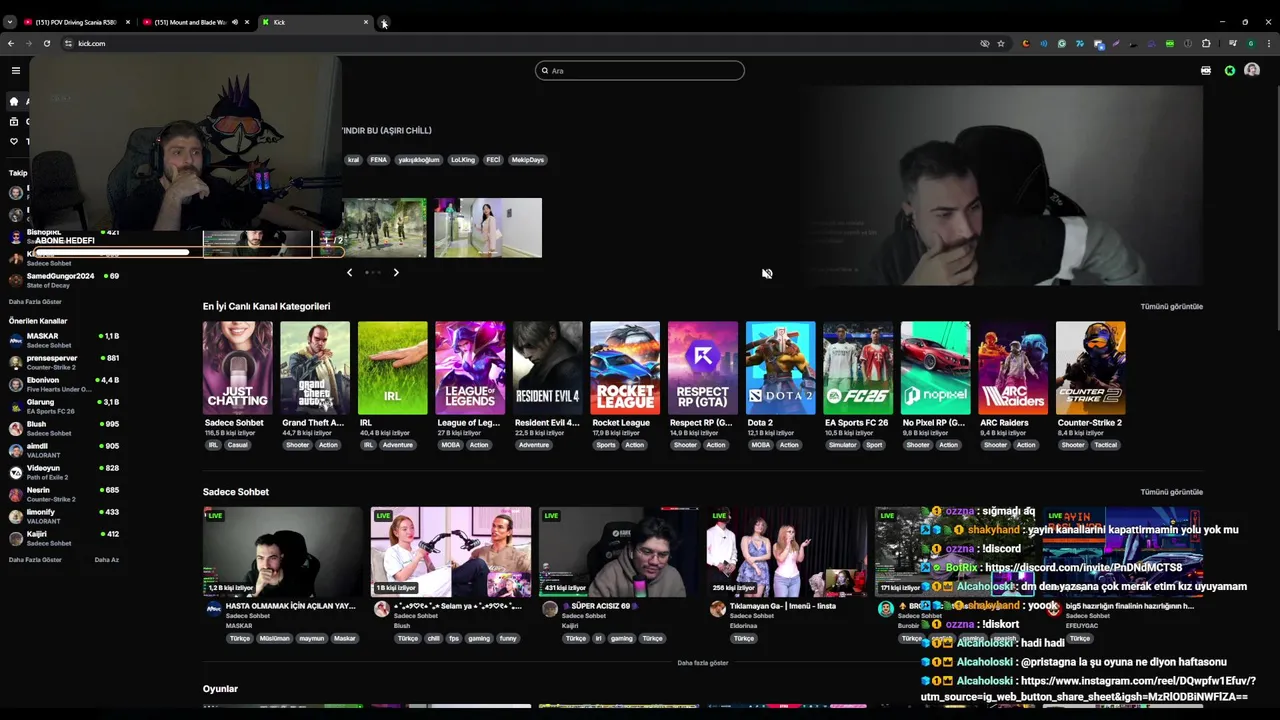The image size is (1280, 720).
Task: Click the Ara search field
Action: [x=640, y=70]
